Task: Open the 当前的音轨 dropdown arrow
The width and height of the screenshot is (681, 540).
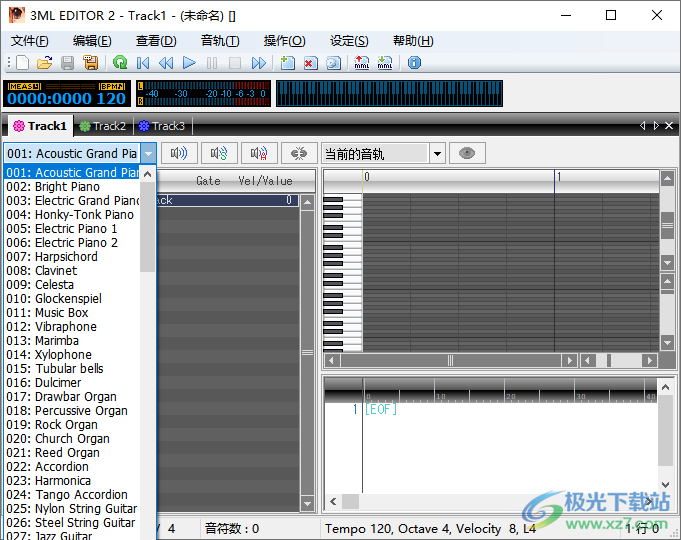Action: pyautogui.click(x=437, y=153)
